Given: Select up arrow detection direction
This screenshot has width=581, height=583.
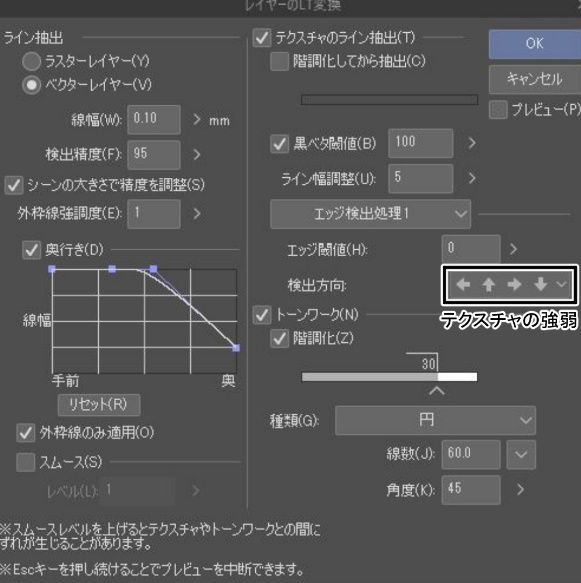Looking at the screenshot, I should [x=488, y=285].
